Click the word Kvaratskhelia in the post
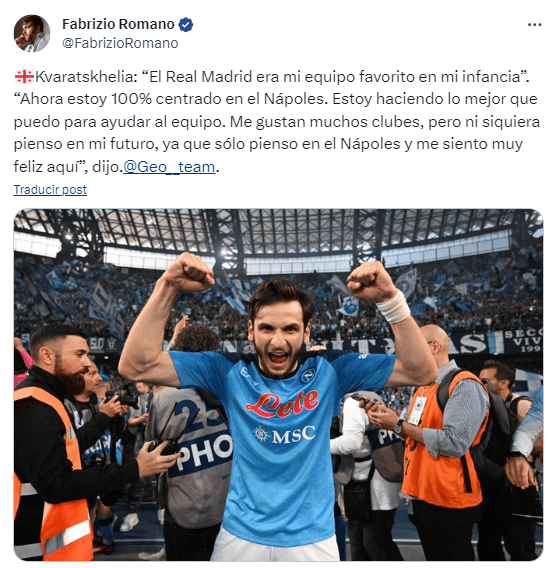548x568 pixels. (x=87, y=77)
